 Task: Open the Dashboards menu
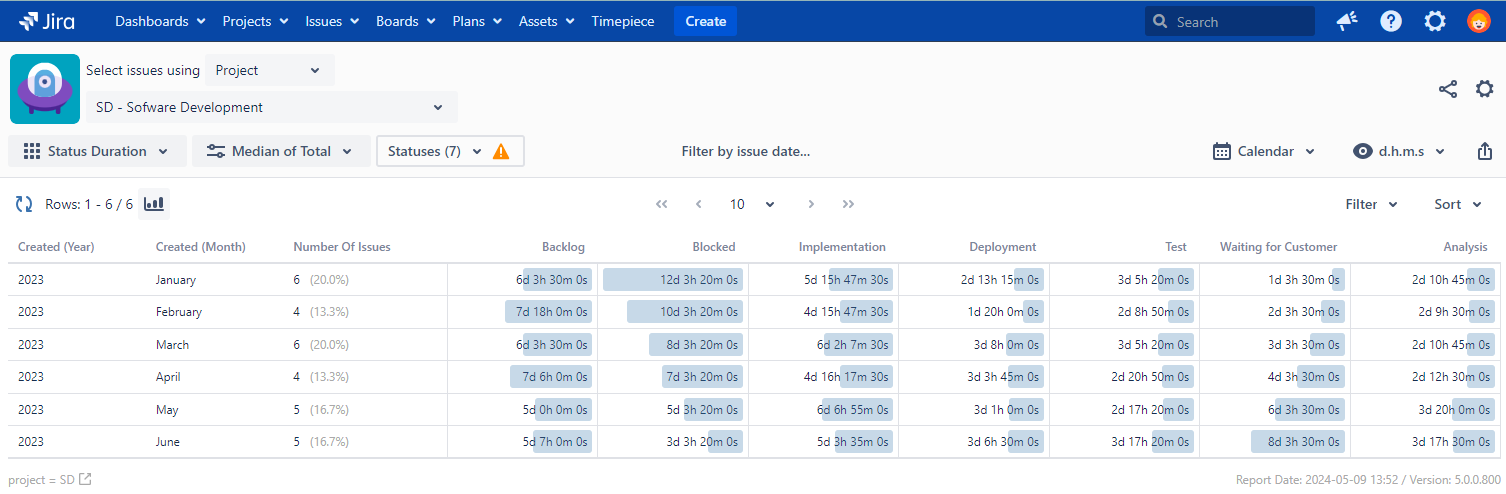click(160, 21)
